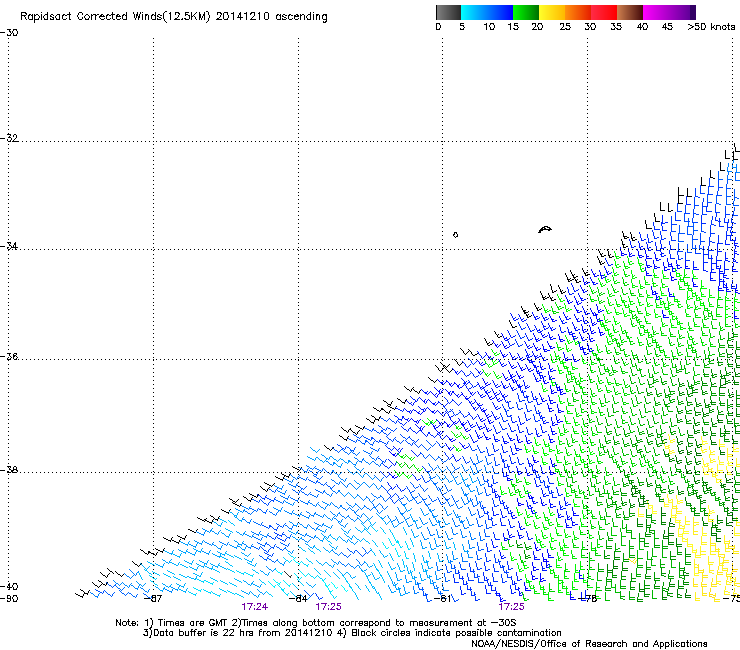
Task: Click the yellow 20-25 knots legend segment
Action: (552, 12)
